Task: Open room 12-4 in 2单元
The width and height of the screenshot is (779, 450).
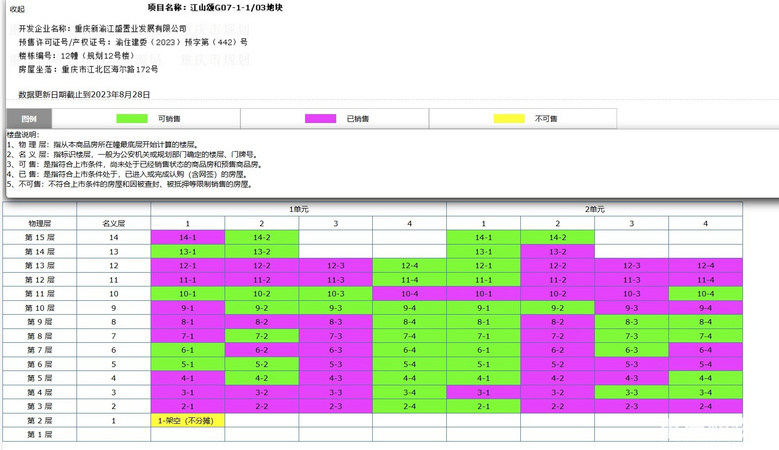Action: (x=705, y=266)
